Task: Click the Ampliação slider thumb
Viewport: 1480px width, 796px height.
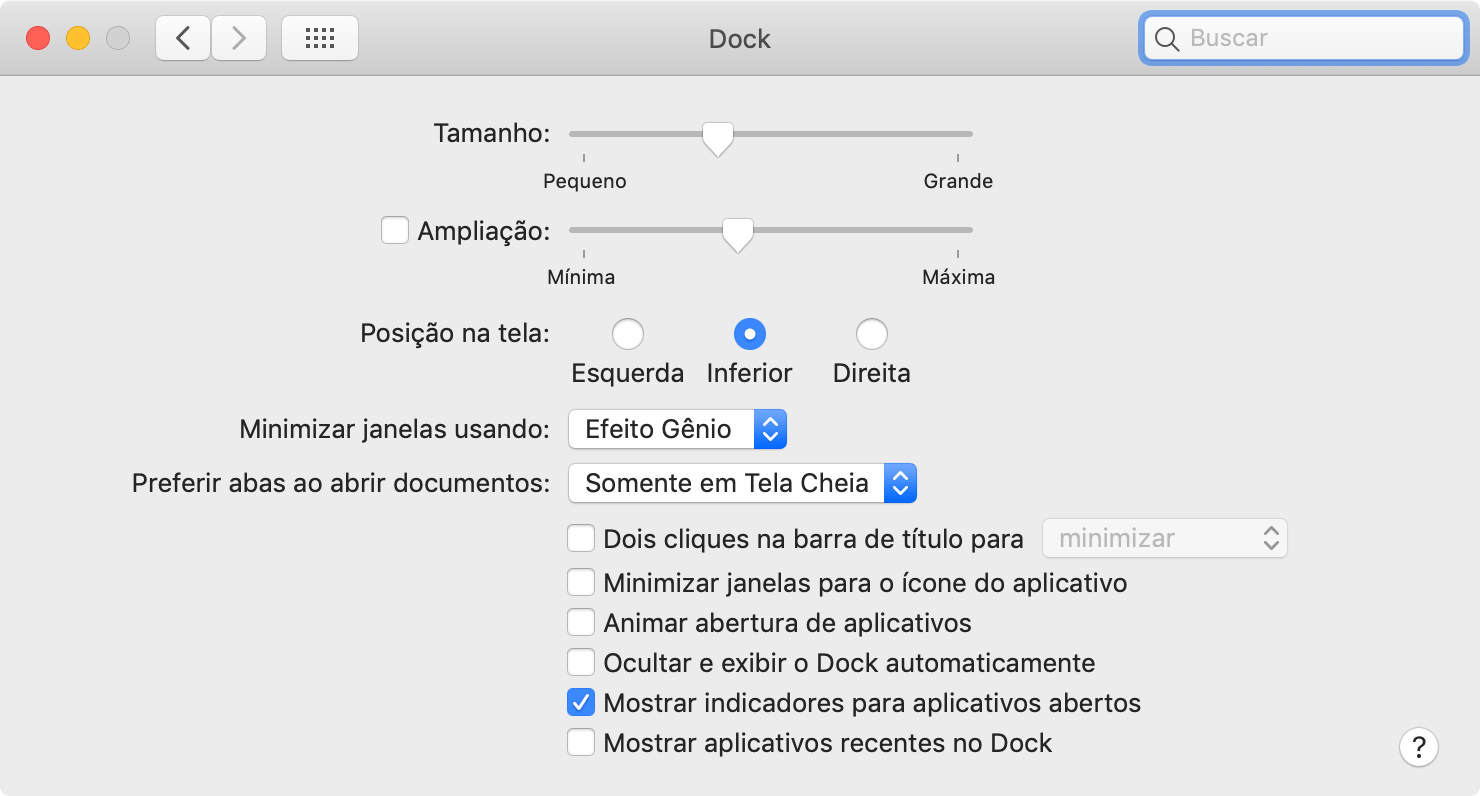Action: 737,235
